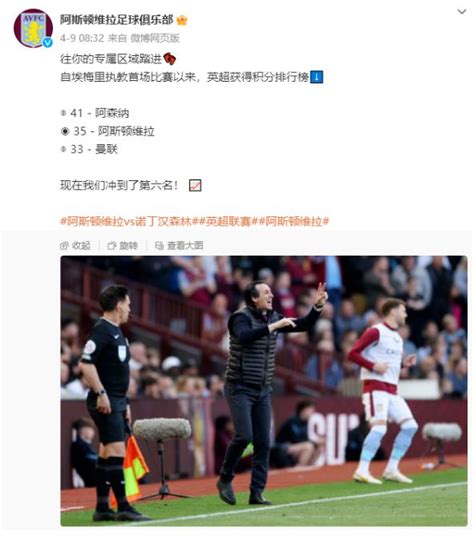Click the touchline match photo
The width and height of the screenshot is (474, 540).
[x=264, y=391]
